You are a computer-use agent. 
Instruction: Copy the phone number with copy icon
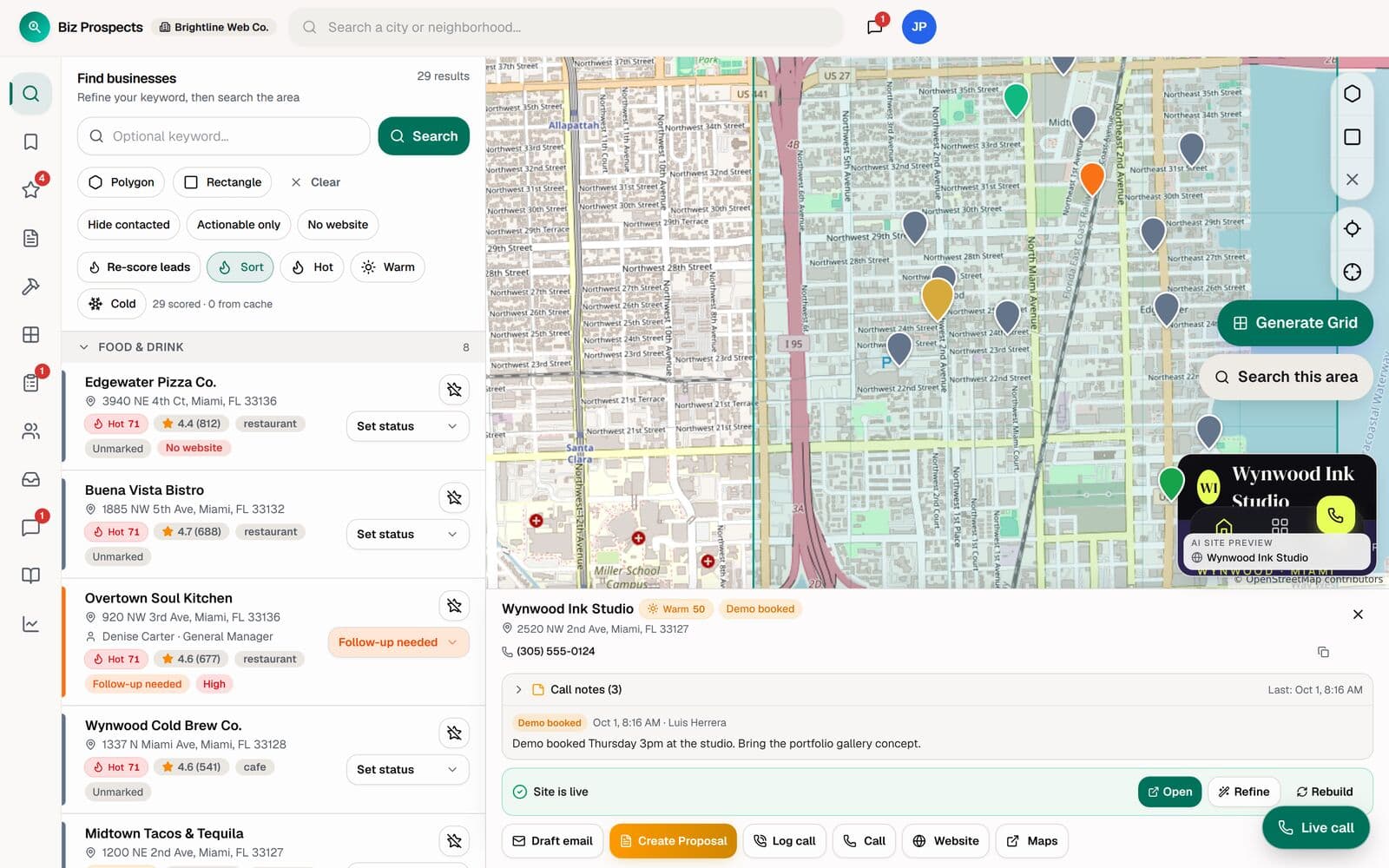tap(1323, 652)
